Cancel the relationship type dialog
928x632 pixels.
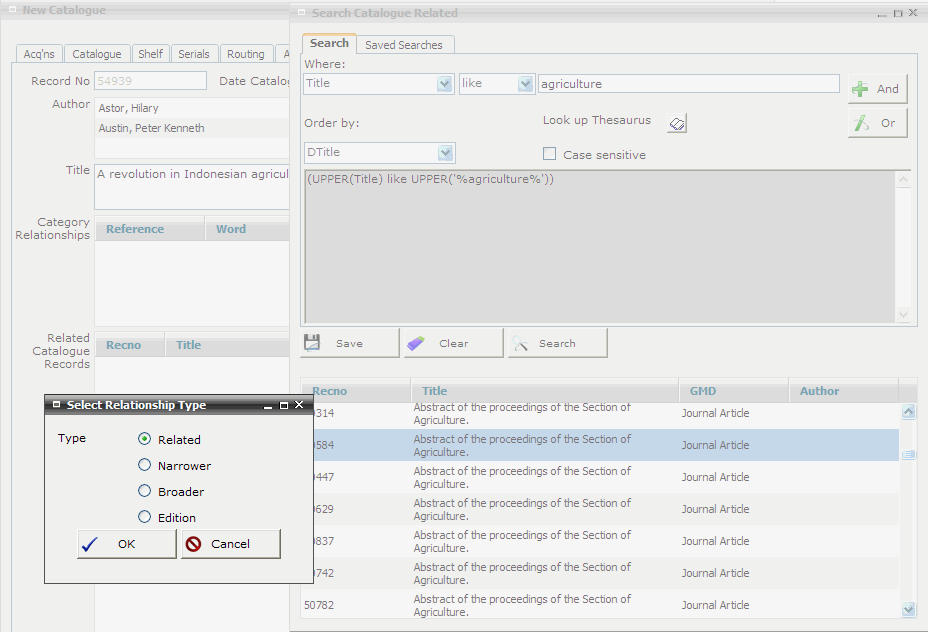(230, 544)
